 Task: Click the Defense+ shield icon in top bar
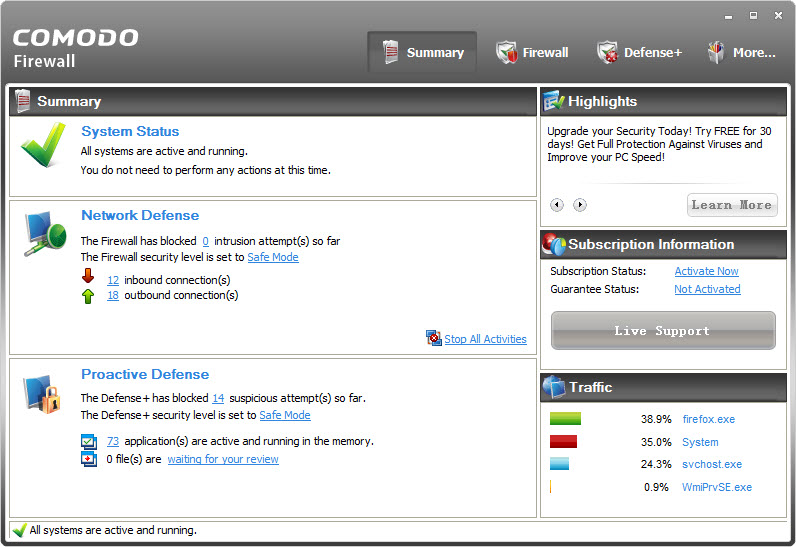[608, 52]
